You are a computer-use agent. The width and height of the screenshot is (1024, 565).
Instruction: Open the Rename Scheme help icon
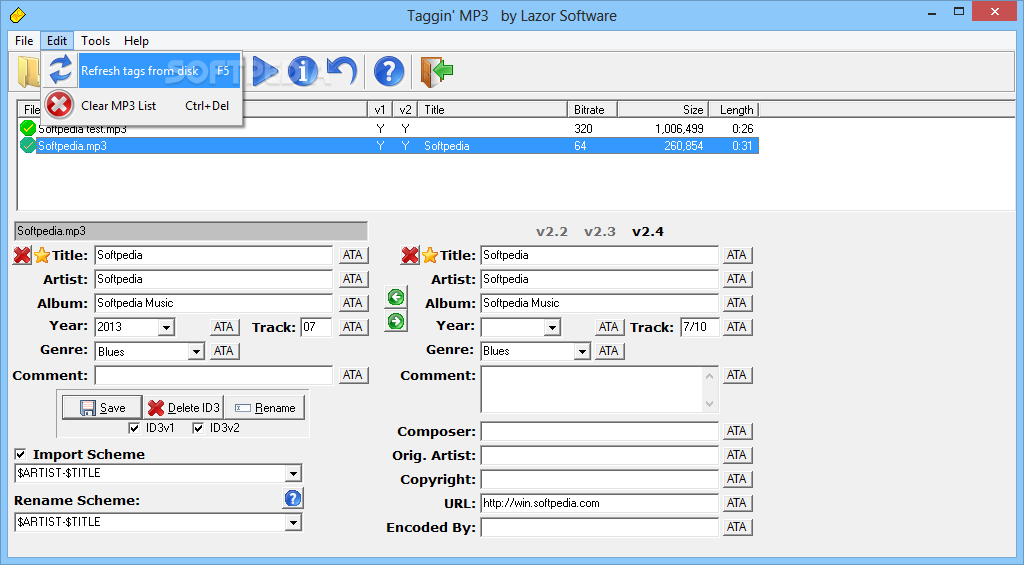(293, 498)
